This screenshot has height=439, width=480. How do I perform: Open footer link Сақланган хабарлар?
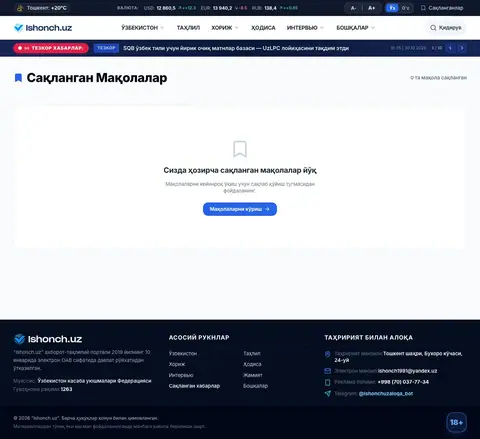pyautogui.click(x=194, y=386)
